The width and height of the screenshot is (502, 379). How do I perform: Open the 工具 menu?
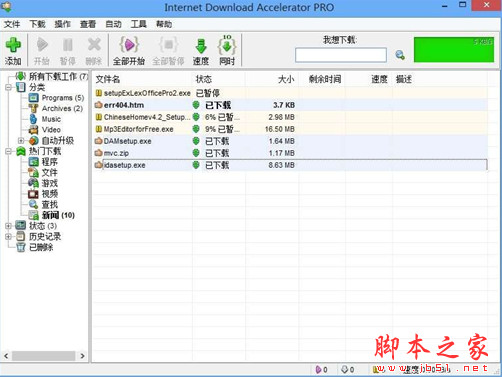point(139,24)
